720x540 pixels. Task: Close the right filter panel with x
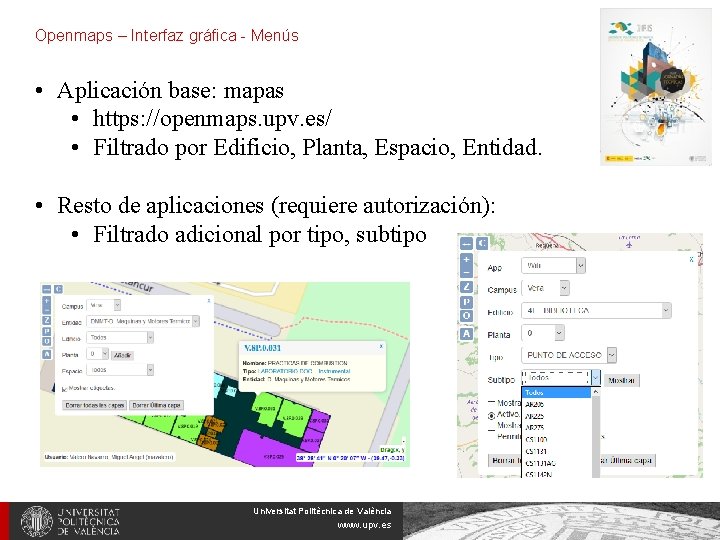692,259
